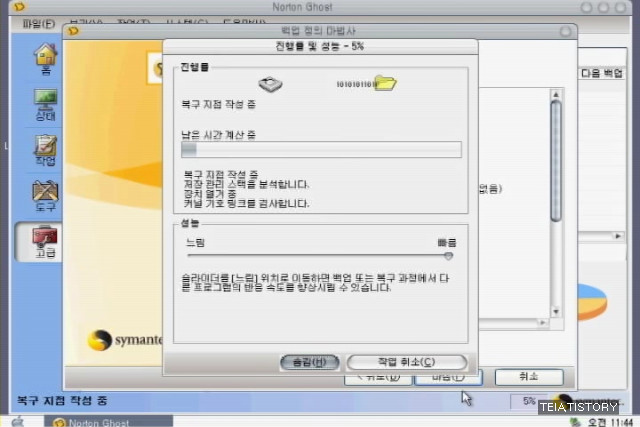Open the 파일(F) menu
The width and height of the screenshot is (640, 427).
click(39, 24)
